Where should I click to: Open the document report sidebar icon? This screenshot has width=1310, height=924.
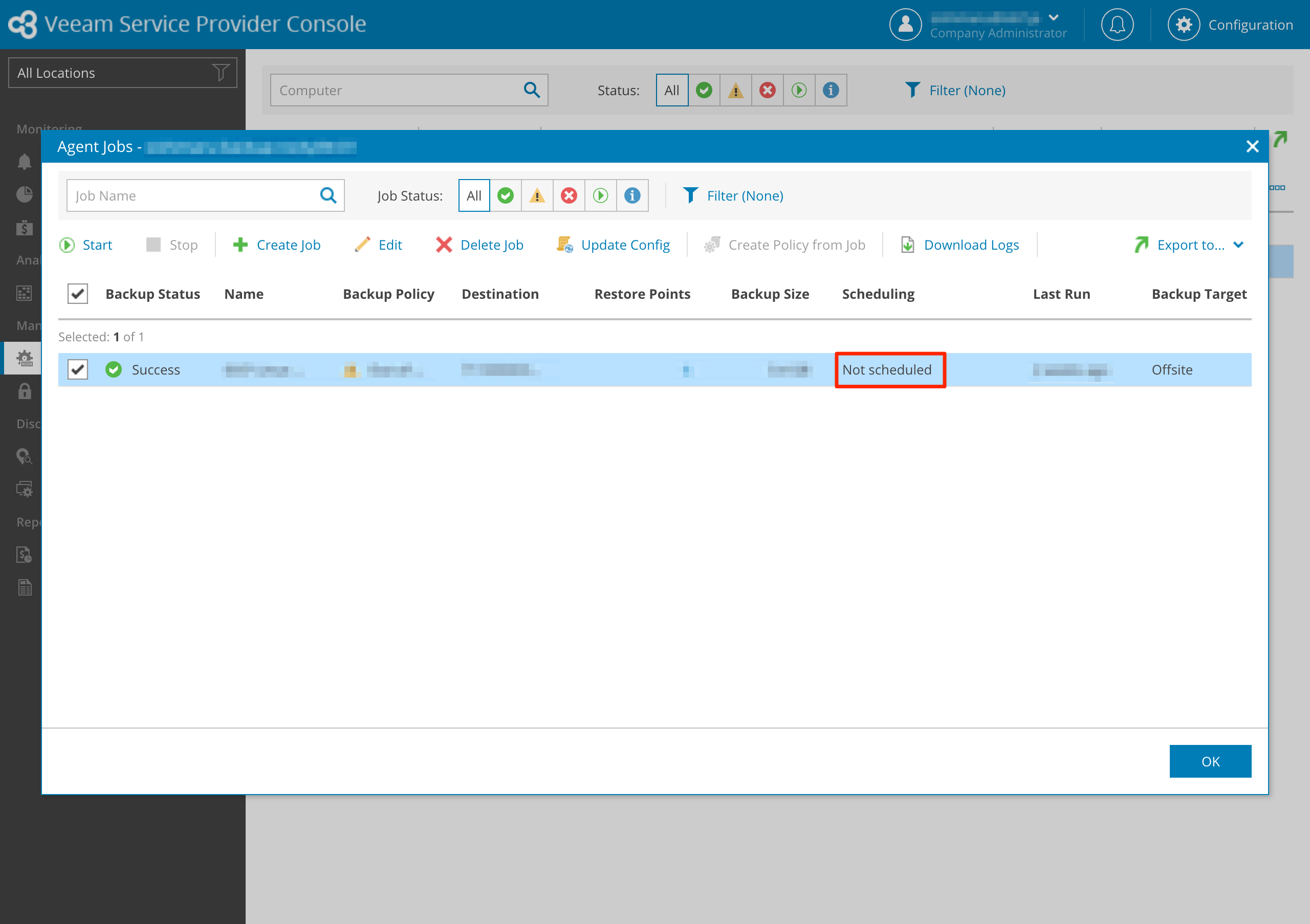pyautogui.click(x=25, y=587)
